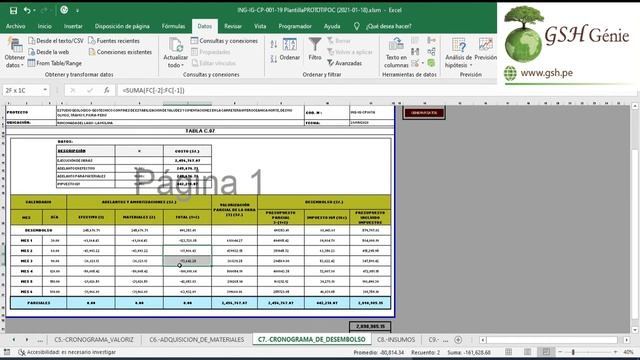The width and height of the screenshot is (640, 360).
Task: Open the Programador ribbon tab
Action: click(295, 26)
